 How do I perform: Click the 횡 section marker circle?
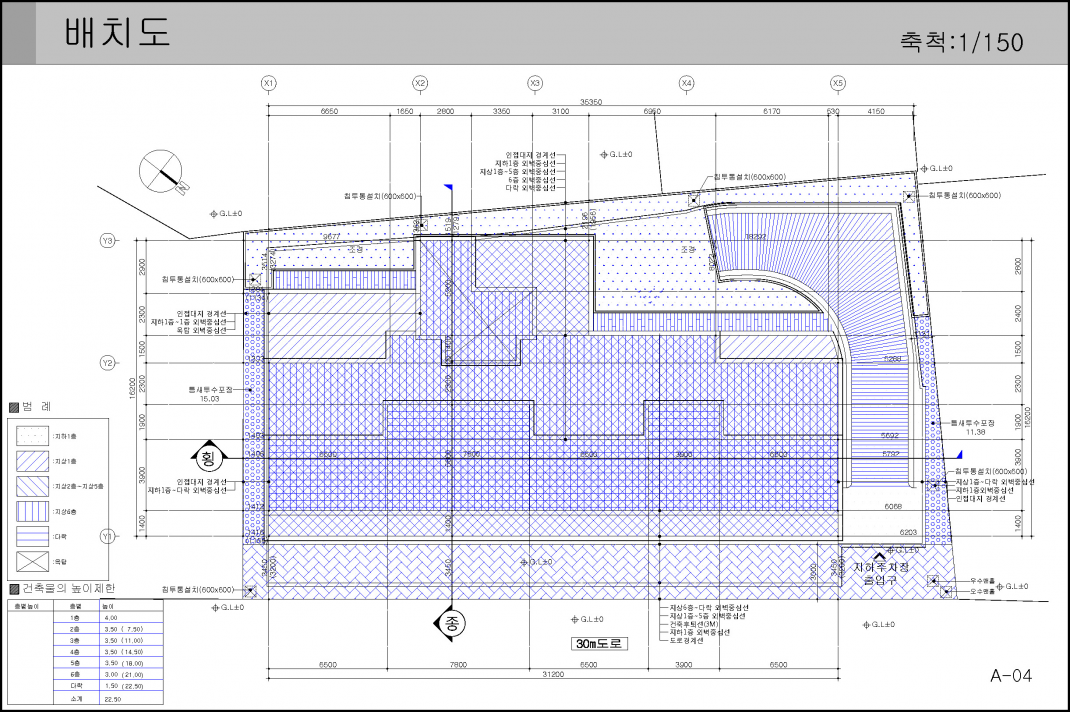click(x=208, y=456)
